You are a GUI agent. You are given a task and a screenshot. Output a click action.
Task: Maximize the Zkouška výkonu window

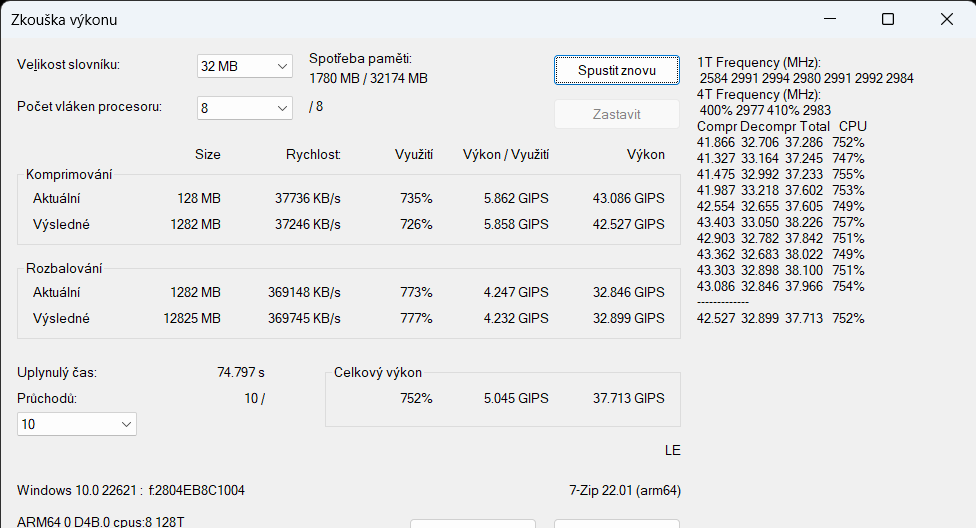click(x=888, y=19)
